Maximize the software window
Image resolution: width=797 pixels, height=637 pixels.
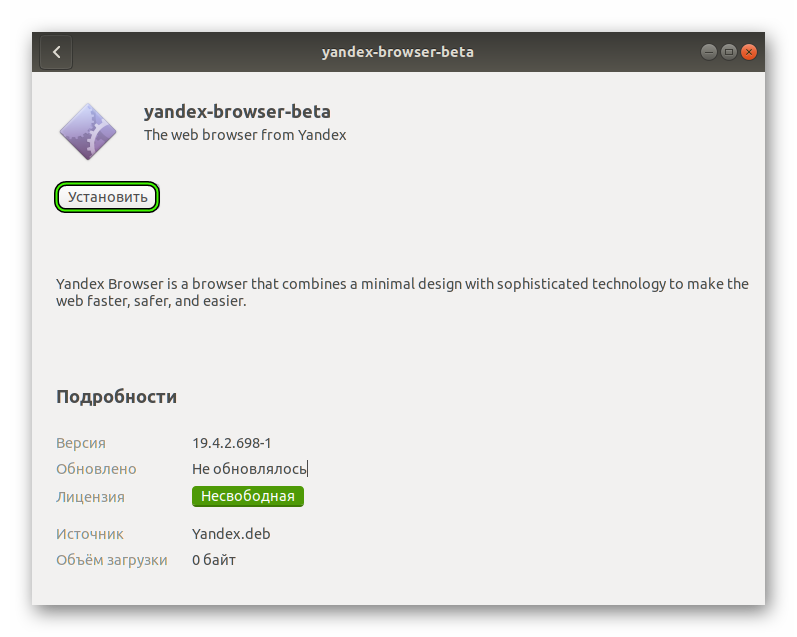tap(728, 52)
